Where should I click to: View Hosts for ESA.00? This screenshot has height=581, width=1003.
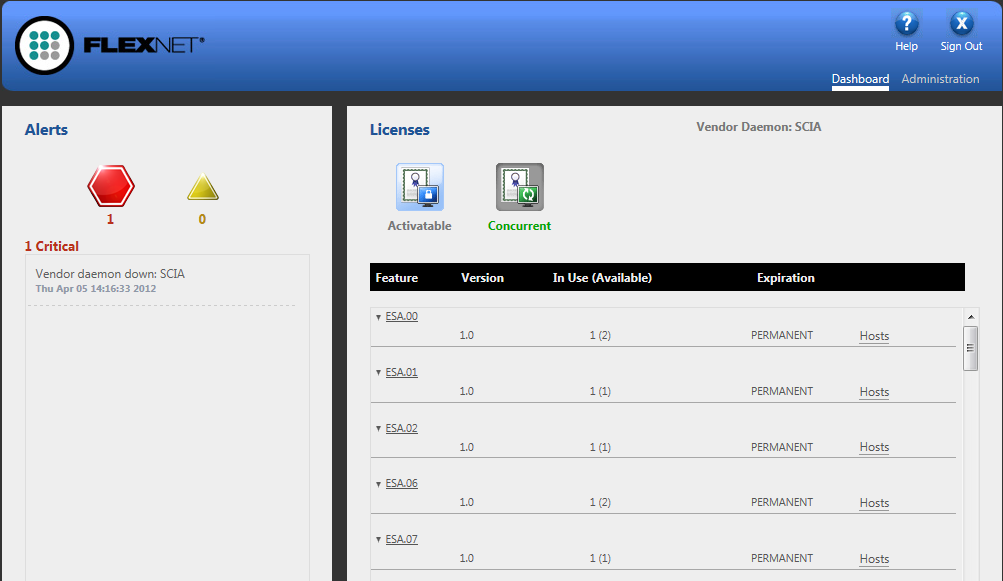pos(874,336)
